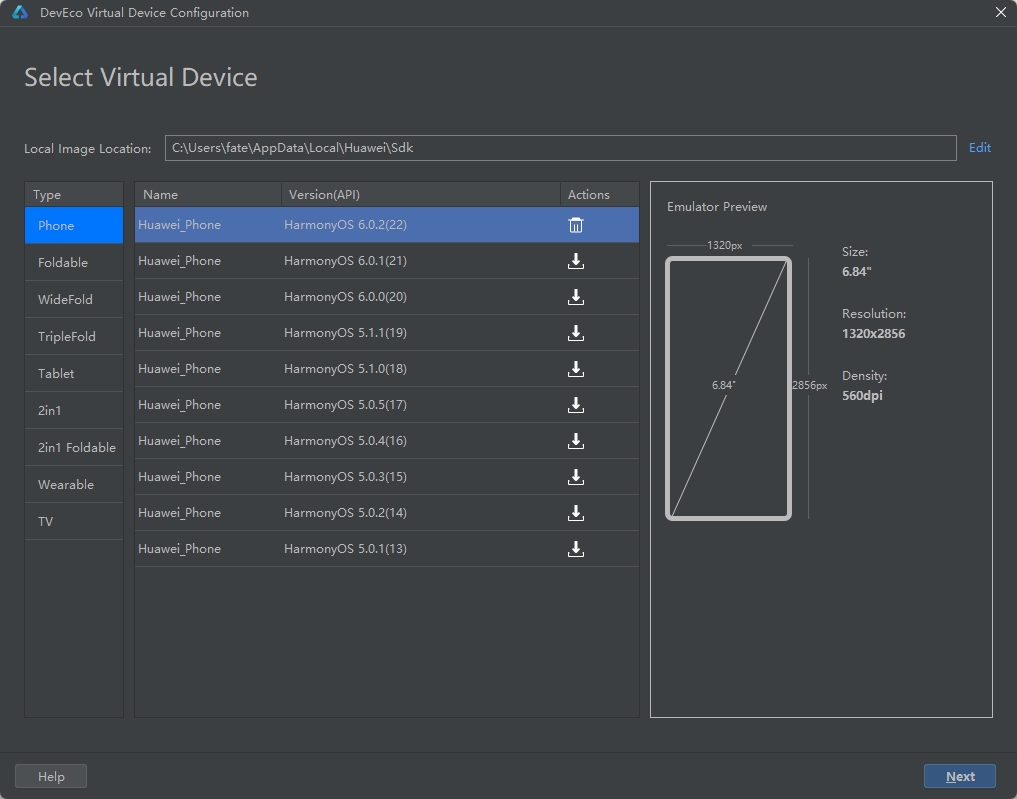
Task: Download the HarmonyOS 5.0.2(14) image
Action: [x=576, y=513]
